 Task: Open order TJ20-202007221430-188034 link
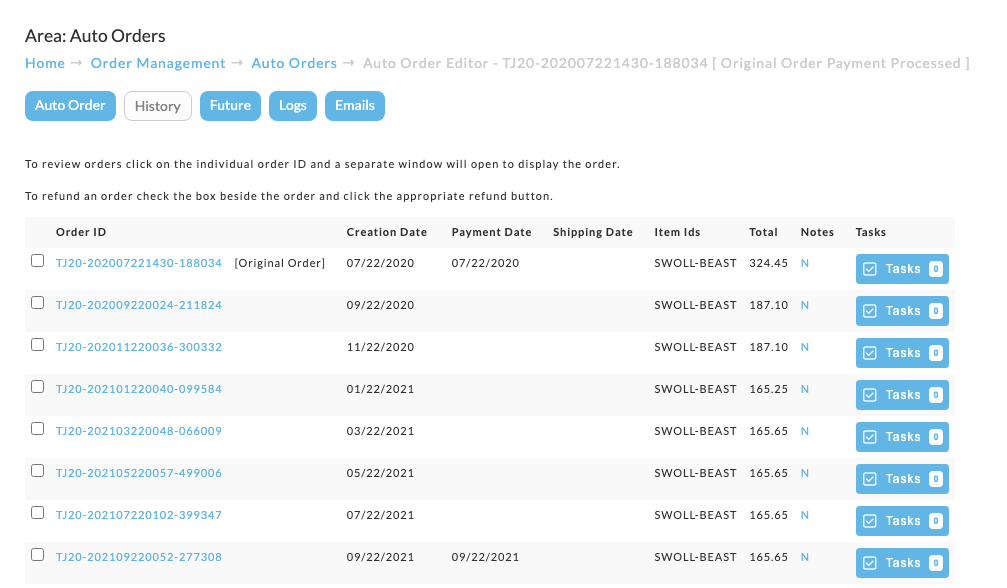pos(139,263)
